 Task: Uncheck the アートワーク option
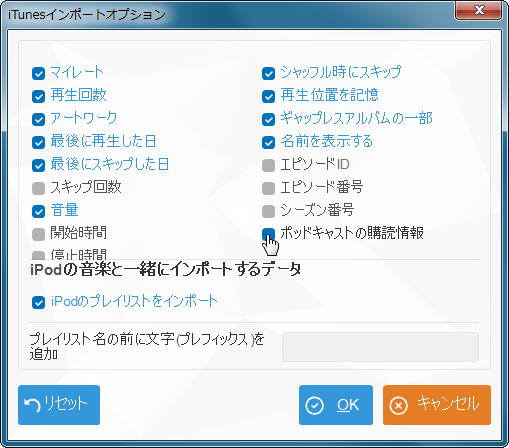pyautogui.click(x=38, y=120)
